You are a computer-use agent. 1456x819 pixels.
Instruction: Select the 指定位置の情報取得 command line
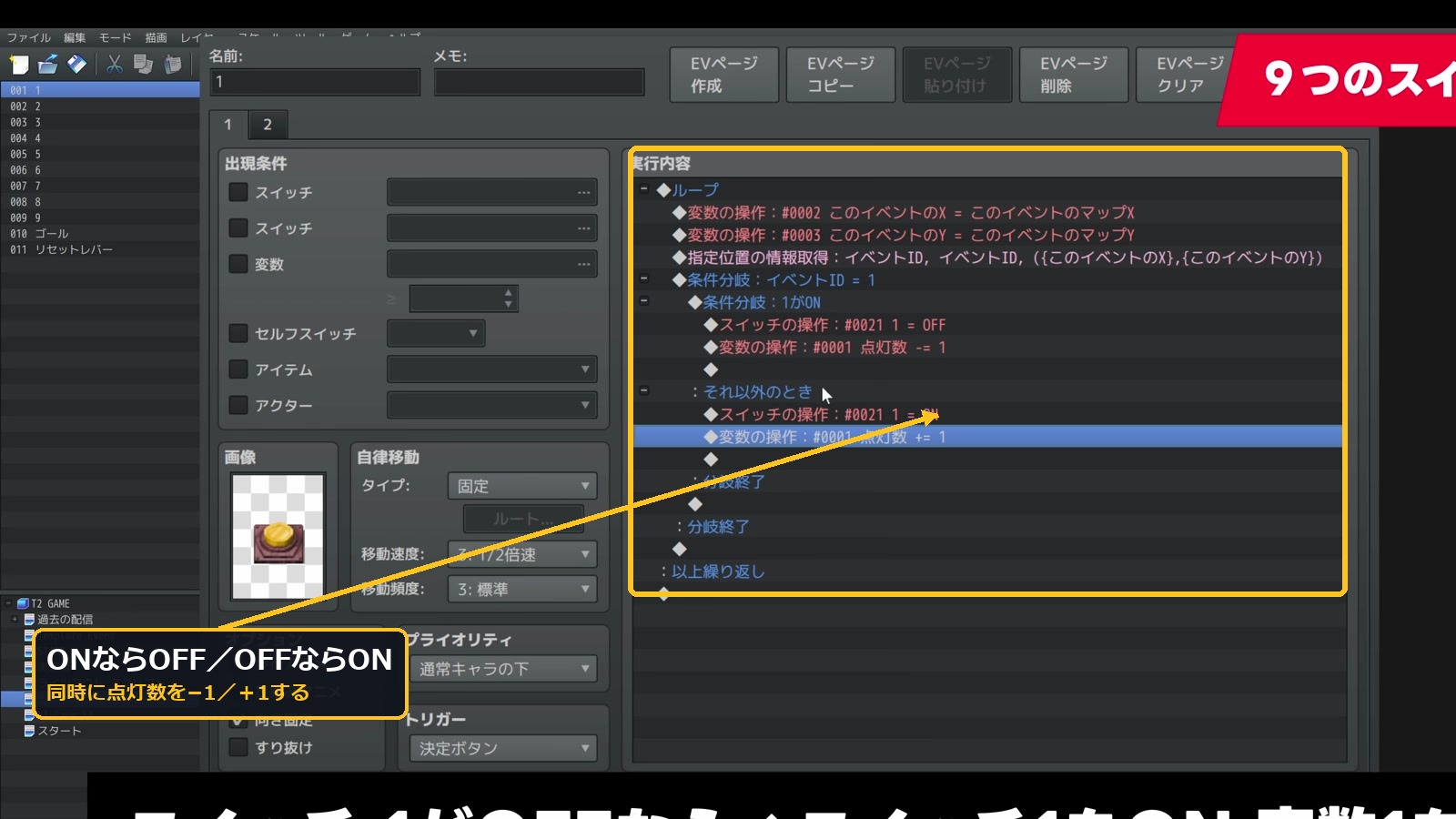pyautogui.click(x=987, y=258)
